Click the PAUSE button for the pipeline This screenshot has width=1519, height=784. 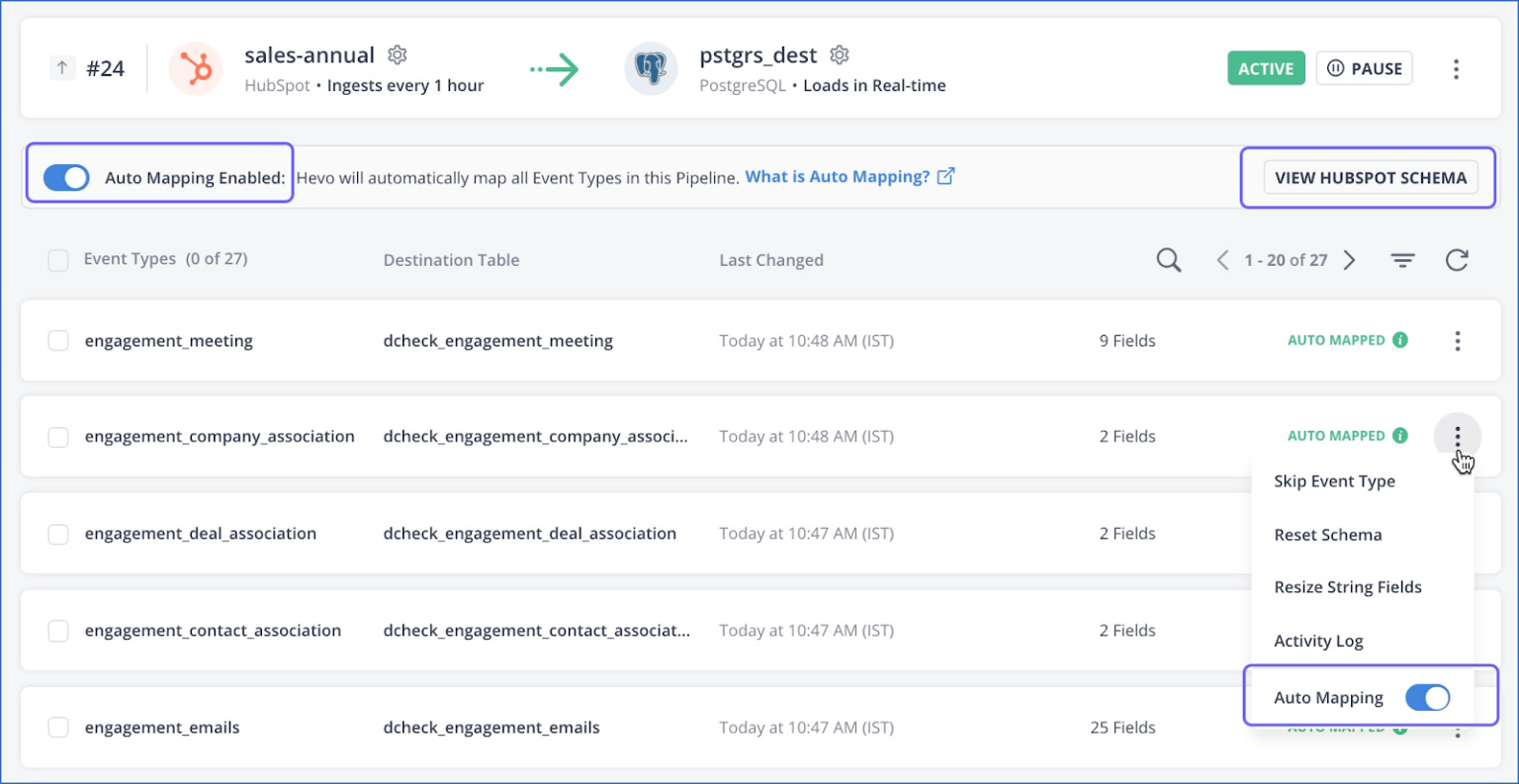(x=1364, y=68)
